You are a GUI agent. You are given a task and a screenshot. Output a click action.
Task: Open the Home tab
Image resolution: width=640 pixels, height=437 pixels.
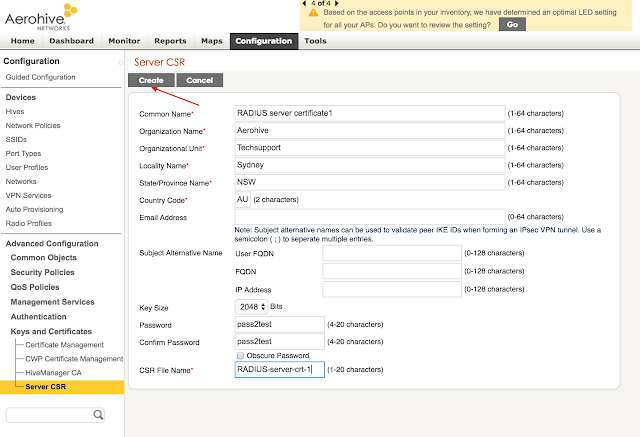[22, 41]
